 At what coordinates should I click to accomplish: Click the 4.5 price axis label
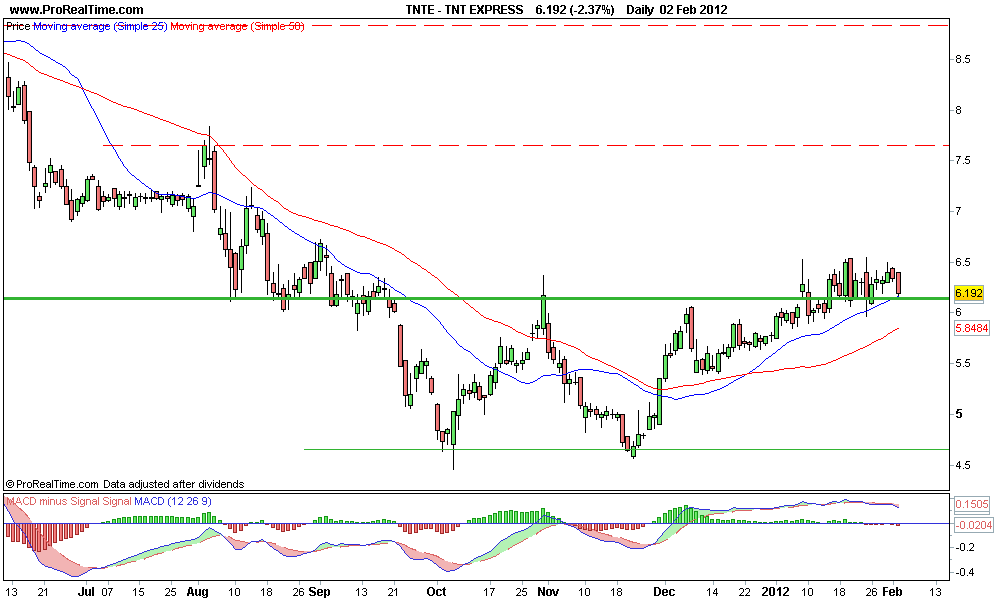coord(962,465)
